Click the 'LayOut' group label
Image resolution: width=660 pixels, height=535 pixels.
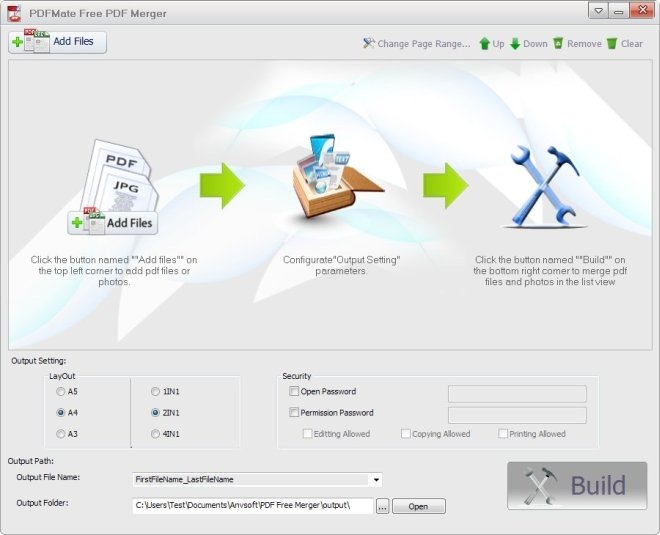coord(62,376)
